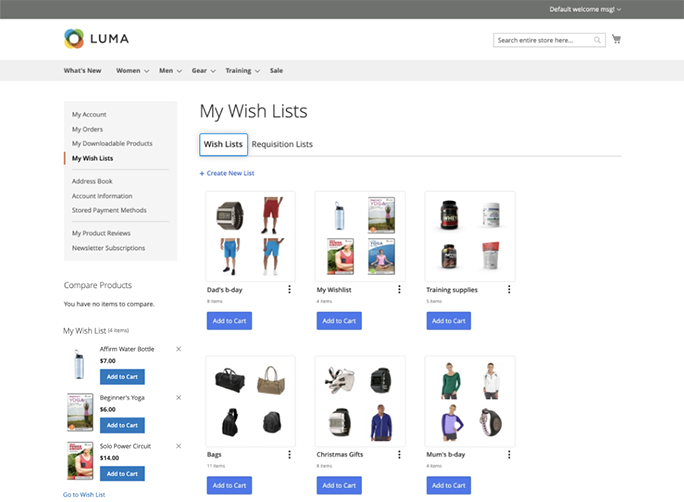Open Address Book in the account sidebar

(92, 181)
